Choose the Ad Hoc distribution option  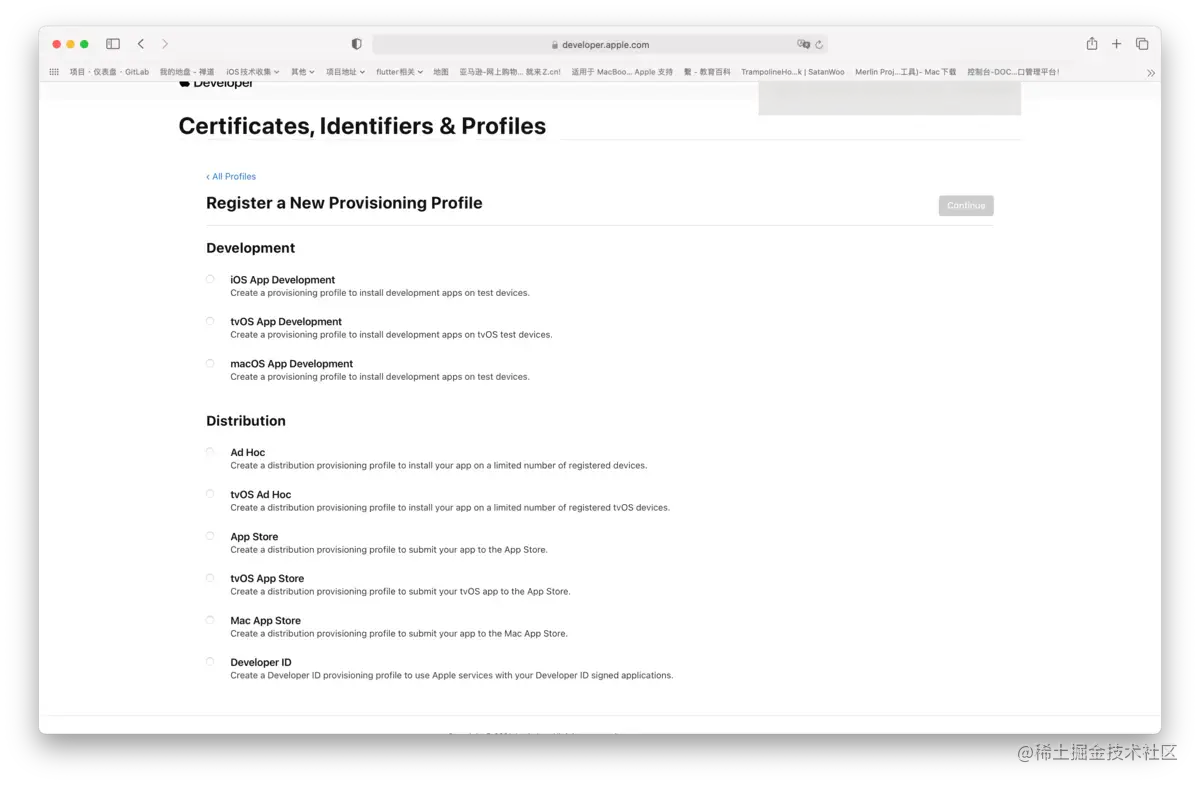(x=210, y=452)
